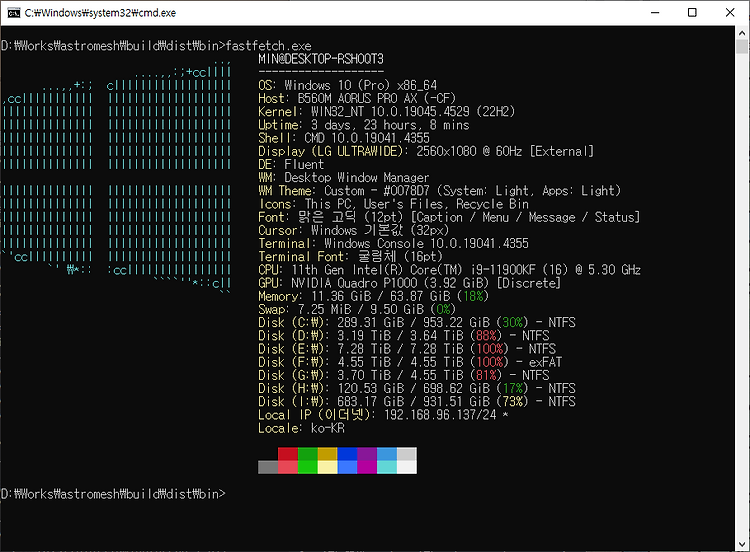Click the Memory: 11.36 GiB line
Screen dimensions: 750x552
pyautogui.click(x=374, y=296)
